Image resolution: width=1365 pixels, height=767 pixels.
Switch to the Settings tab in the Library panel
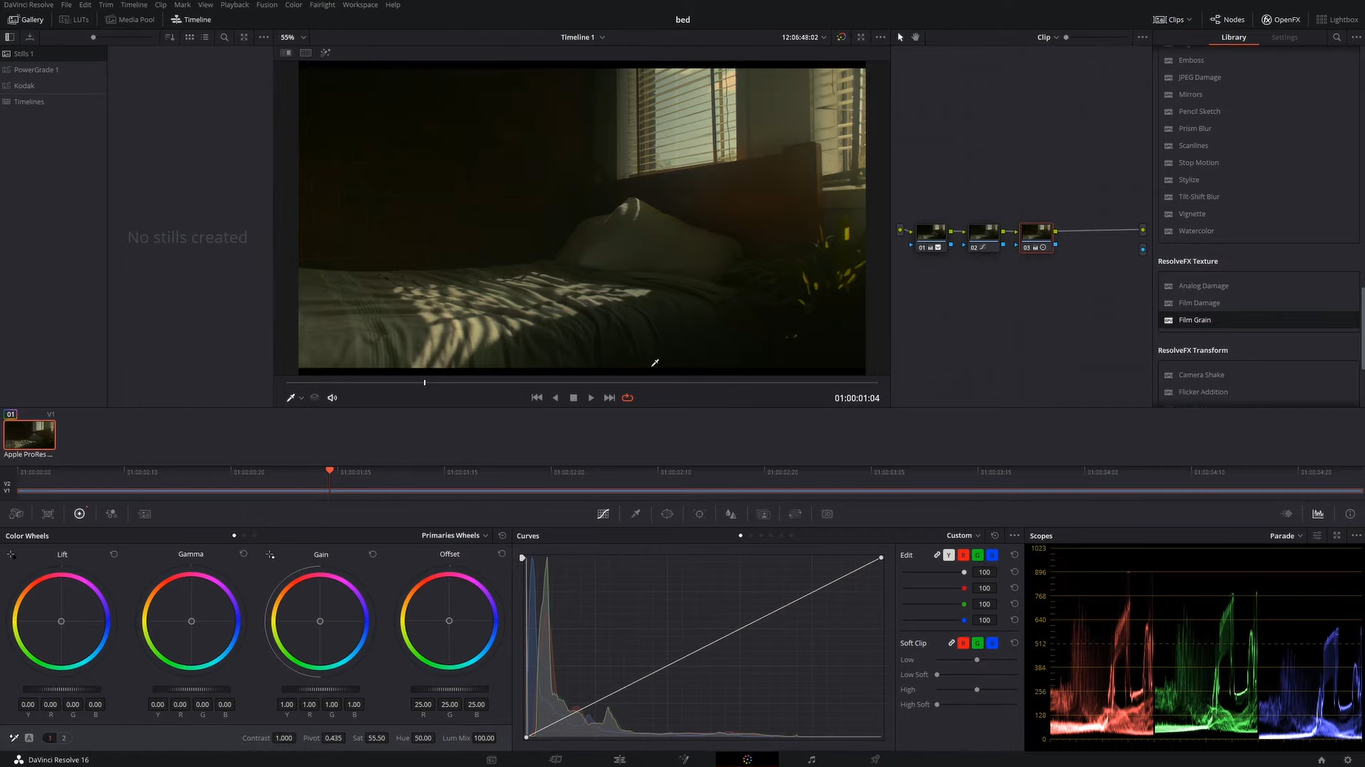point(1286,37)
